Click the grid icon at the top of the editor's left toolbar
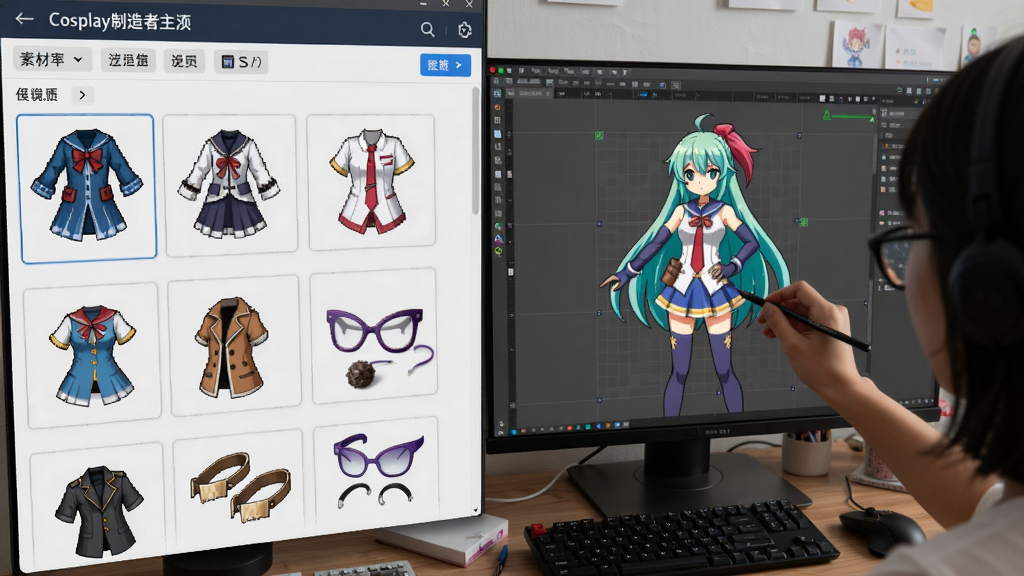 click(497, 93)
